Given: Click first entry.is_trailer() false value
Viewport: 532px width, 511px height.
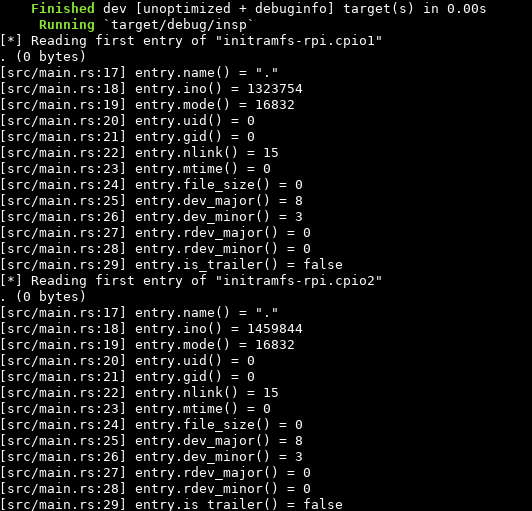Looking at the screenshot, I should tap(323, 264).
